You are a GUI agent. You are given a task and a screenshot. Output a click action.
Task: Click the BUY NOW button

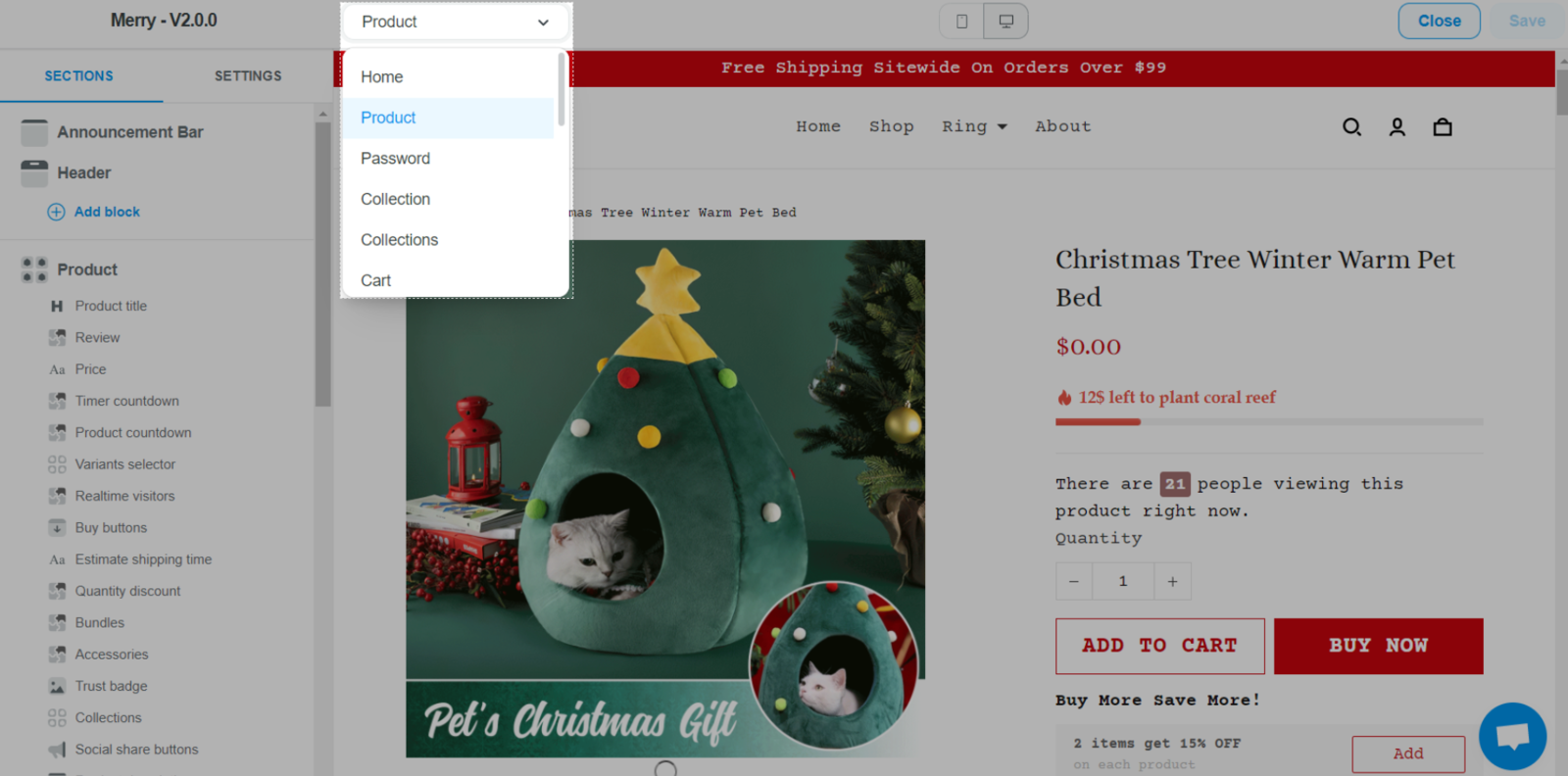click(x=1378, y=646)
